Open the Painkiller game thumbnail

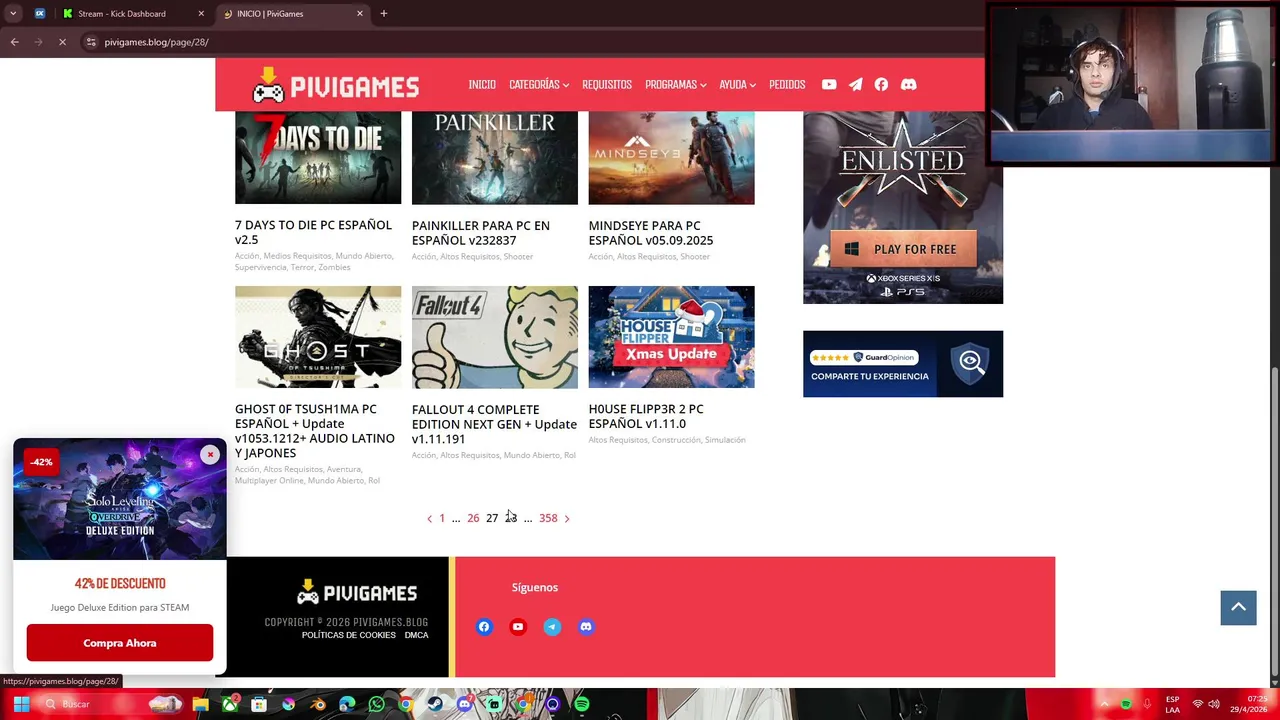point(495,157)
